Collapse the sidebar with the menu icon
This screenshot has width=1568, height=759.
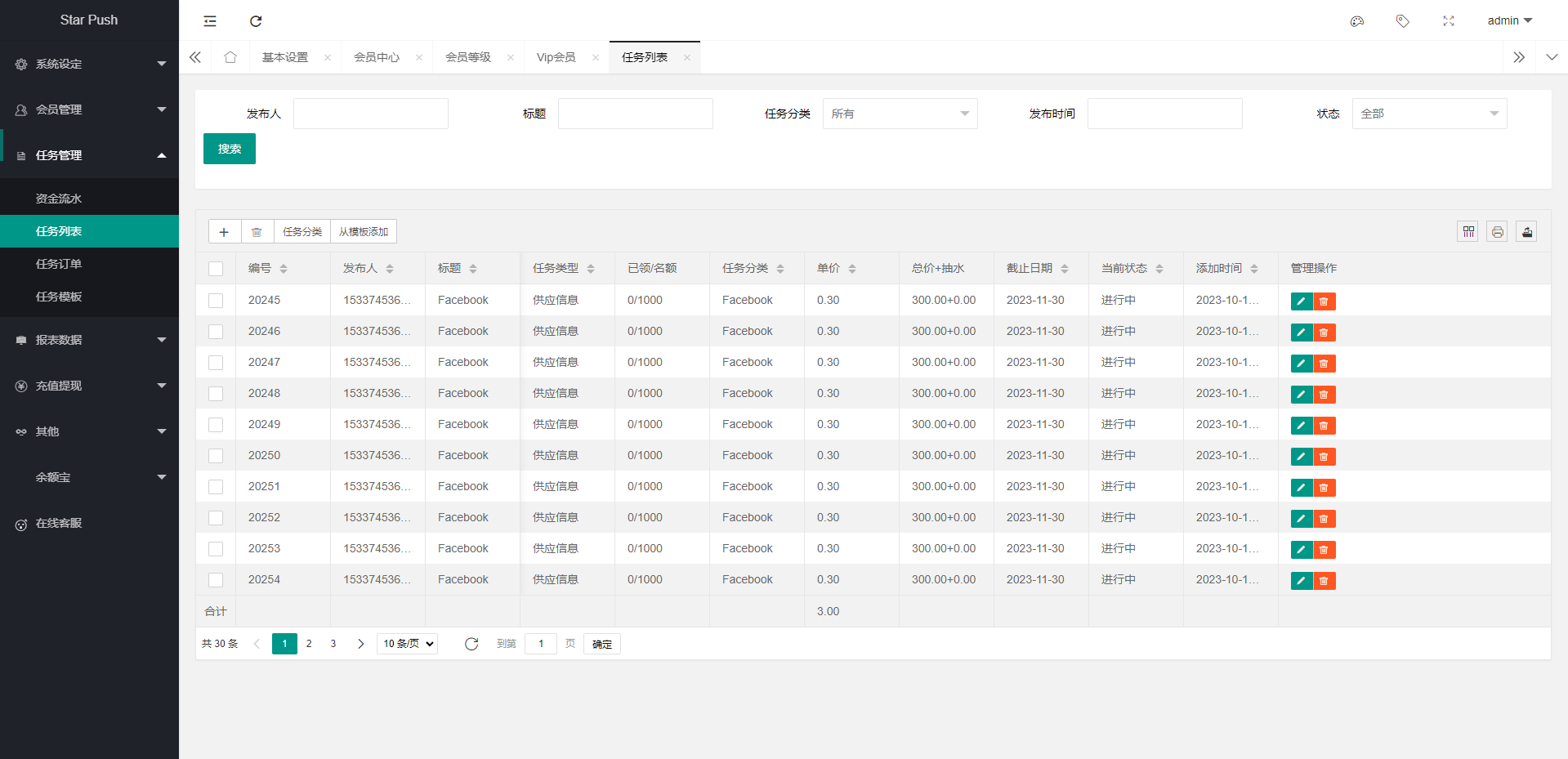pyautogui.click(x=210, y=21)
